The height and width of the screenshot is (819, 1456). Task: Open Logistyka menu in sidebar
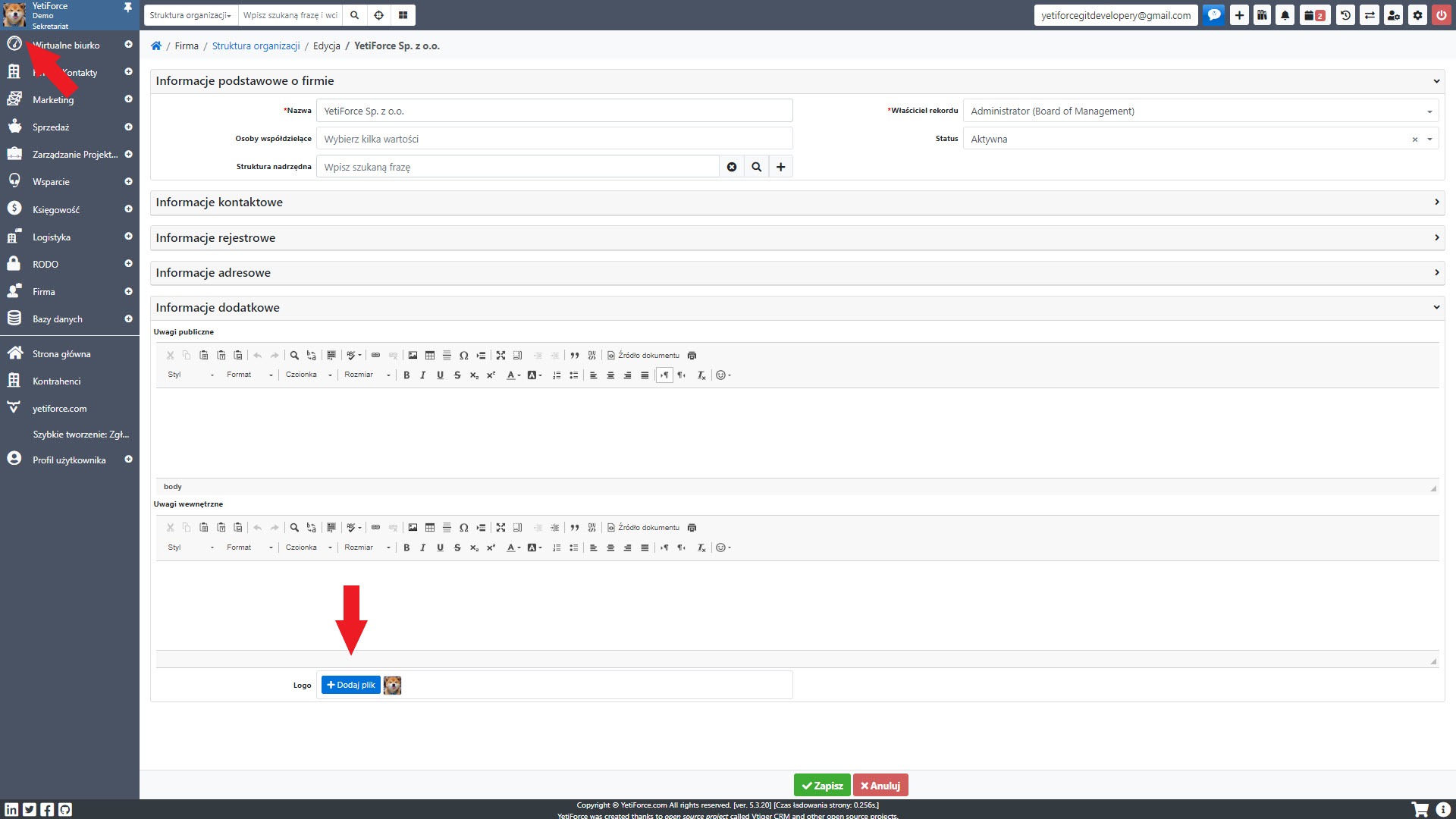click(x=70, y=237)
